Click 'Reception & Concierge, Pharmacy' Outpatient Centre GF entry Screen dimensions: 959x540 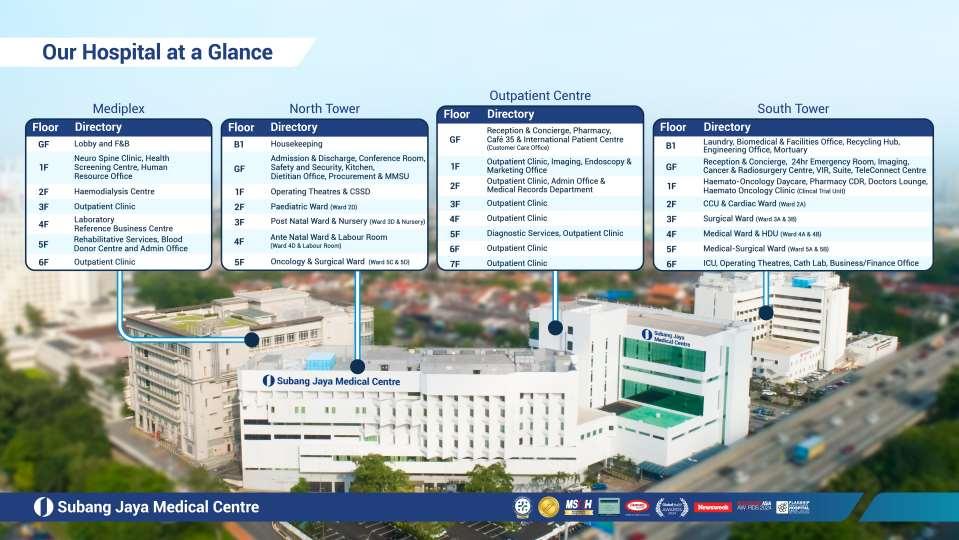coord(555,139)
